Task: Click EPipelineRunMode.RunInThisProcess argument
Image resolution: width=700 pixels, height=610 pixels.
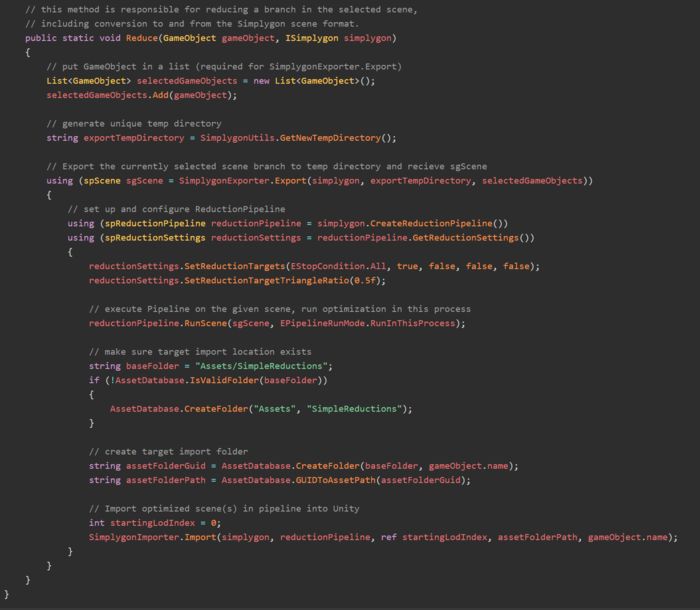Action: click(368, 323)
